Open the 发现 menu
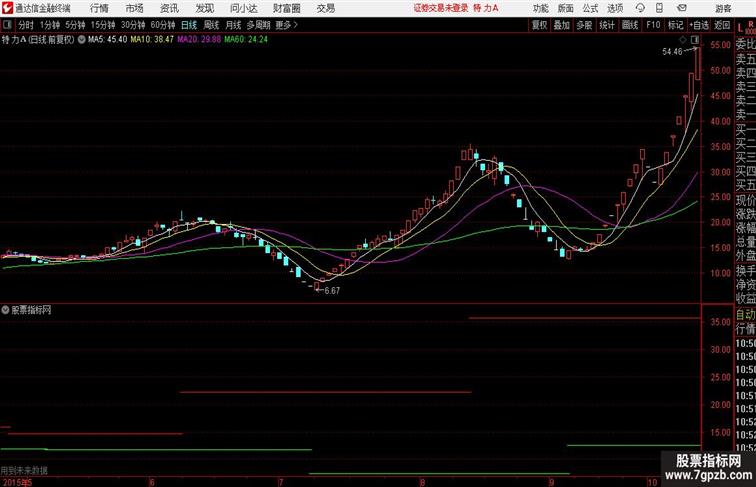 [204, 8]
